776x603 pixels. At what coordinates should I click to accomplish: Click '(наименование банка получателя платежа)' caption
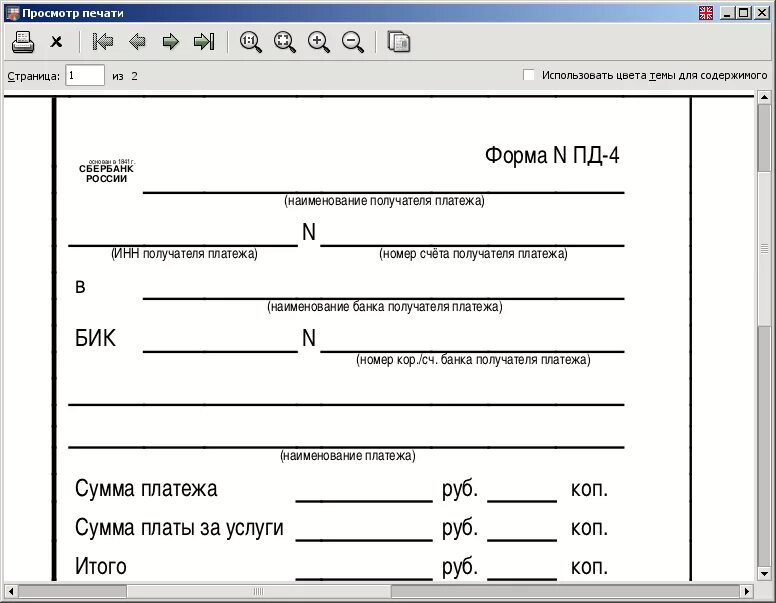(385, 306)
